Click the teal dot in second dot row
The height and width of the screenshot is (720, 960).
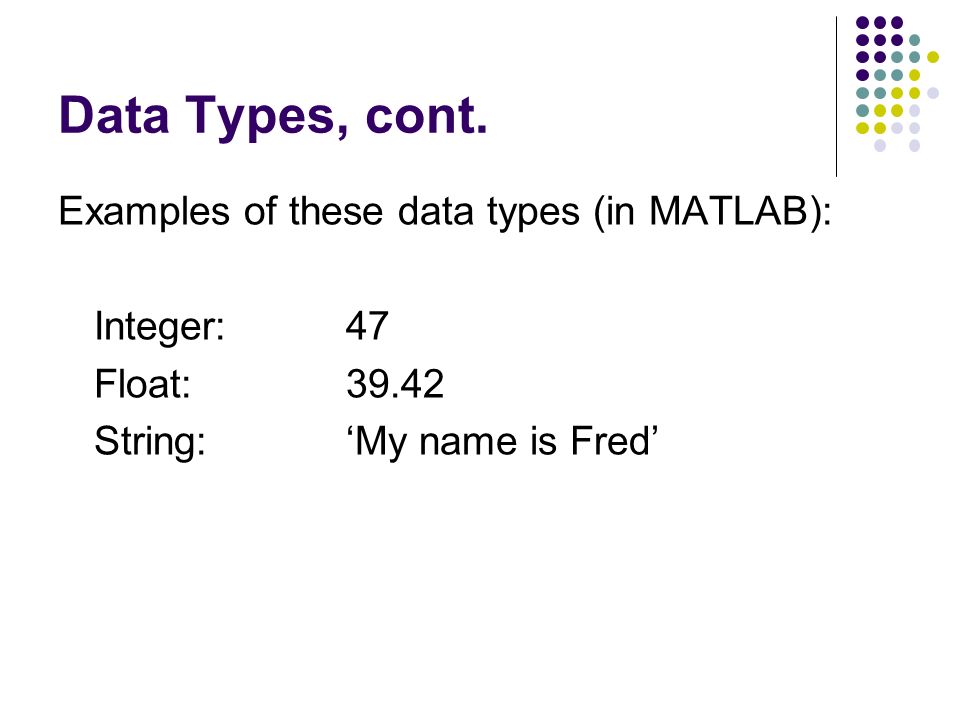pos(915,40)
